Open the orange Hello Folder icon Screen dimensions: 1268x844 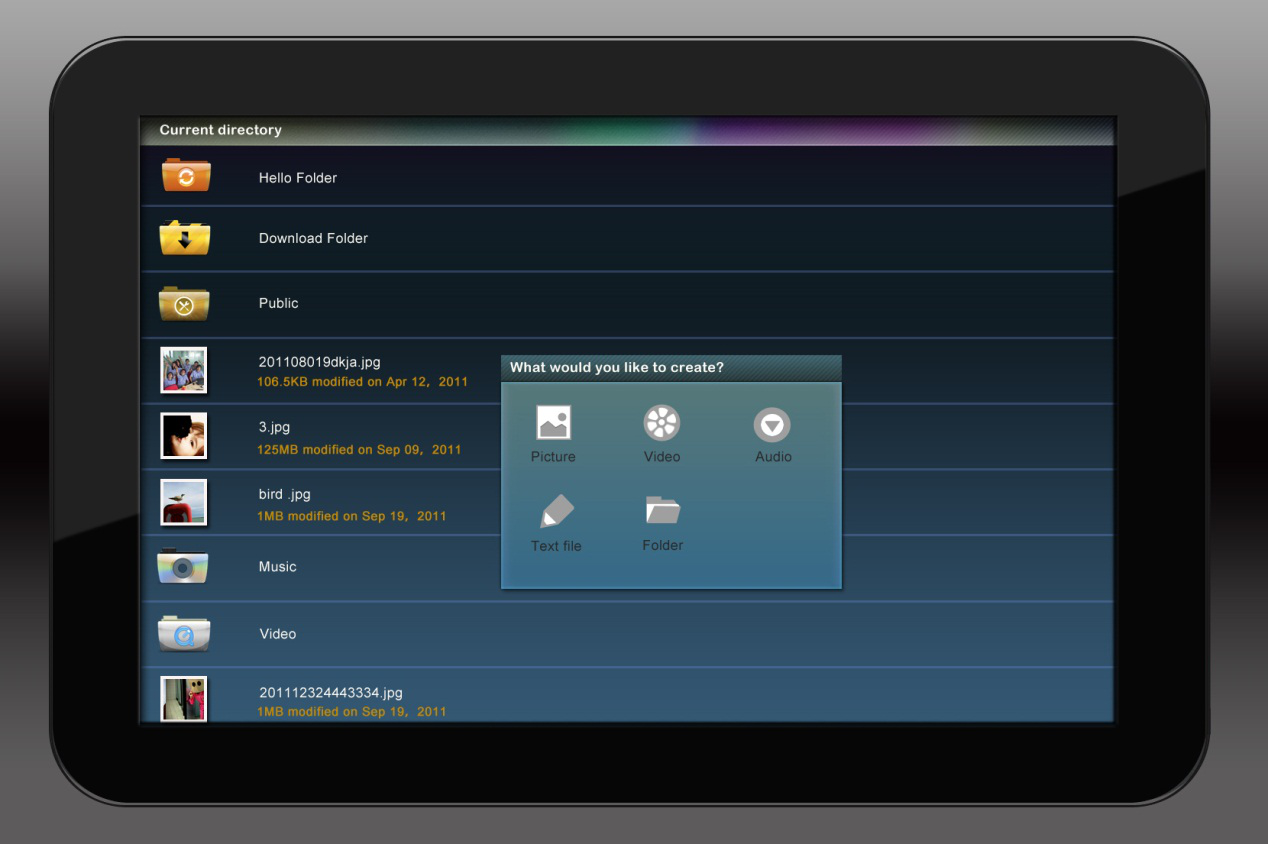[186, 176]
